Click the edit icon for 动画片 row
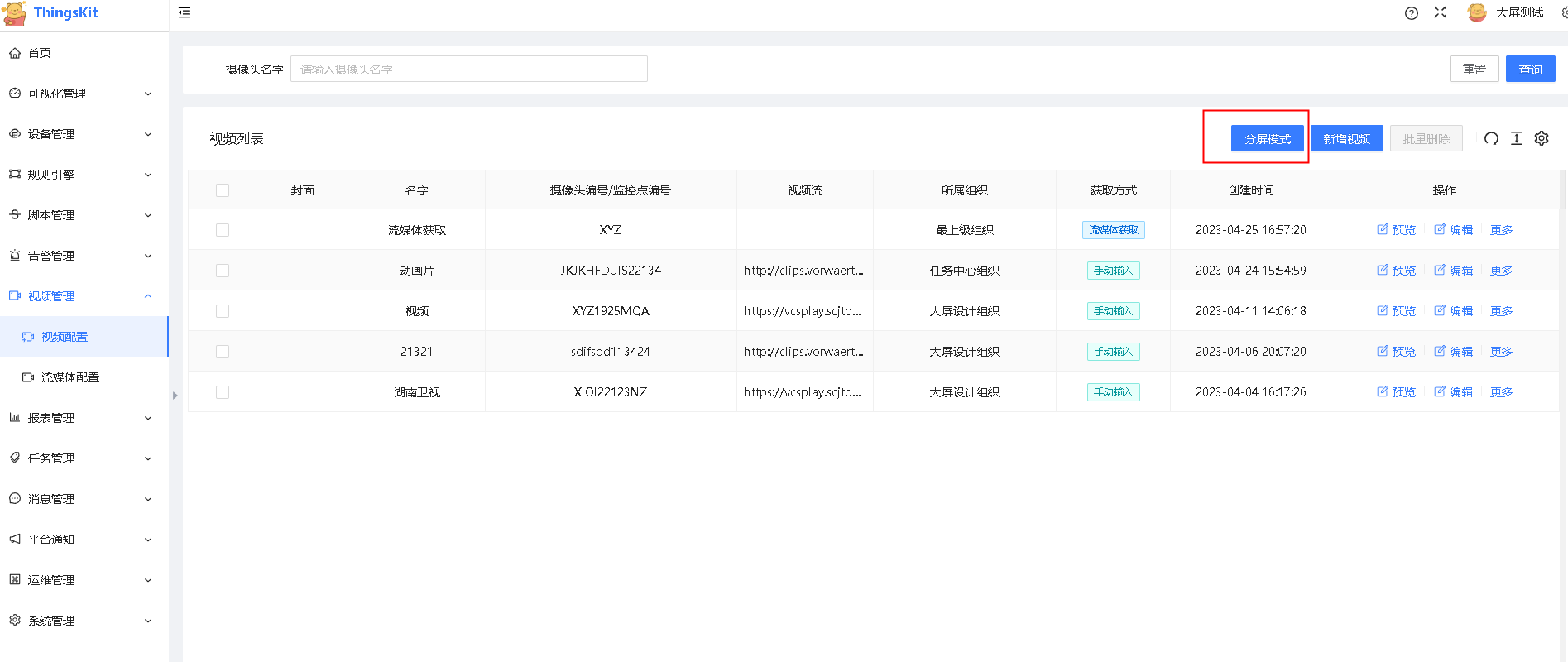 [x=1440, y=270]
